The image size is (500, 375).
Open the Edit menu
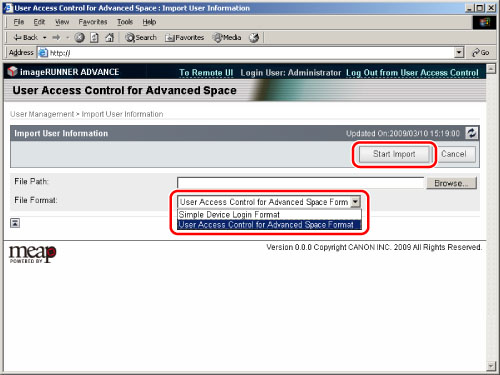click(x=39, y=22)
